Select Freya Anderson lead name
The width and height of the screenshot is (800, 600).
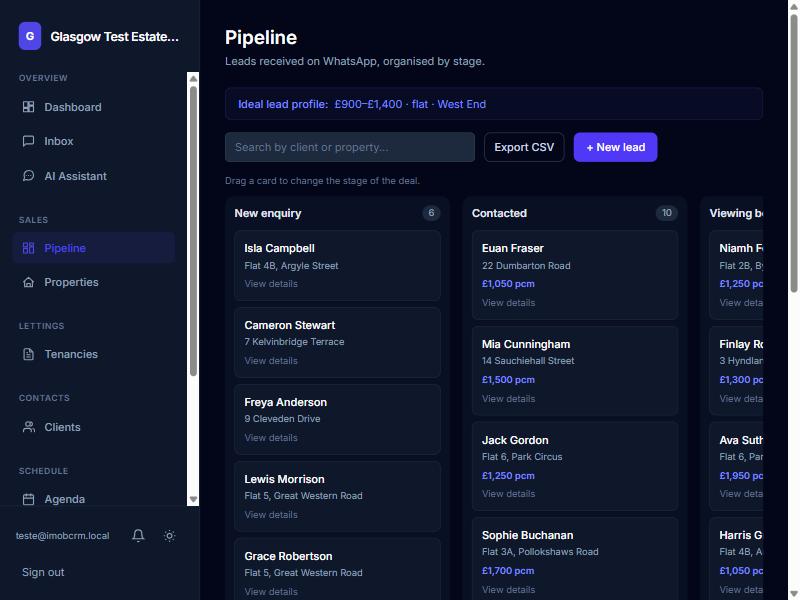coord(286,403)
